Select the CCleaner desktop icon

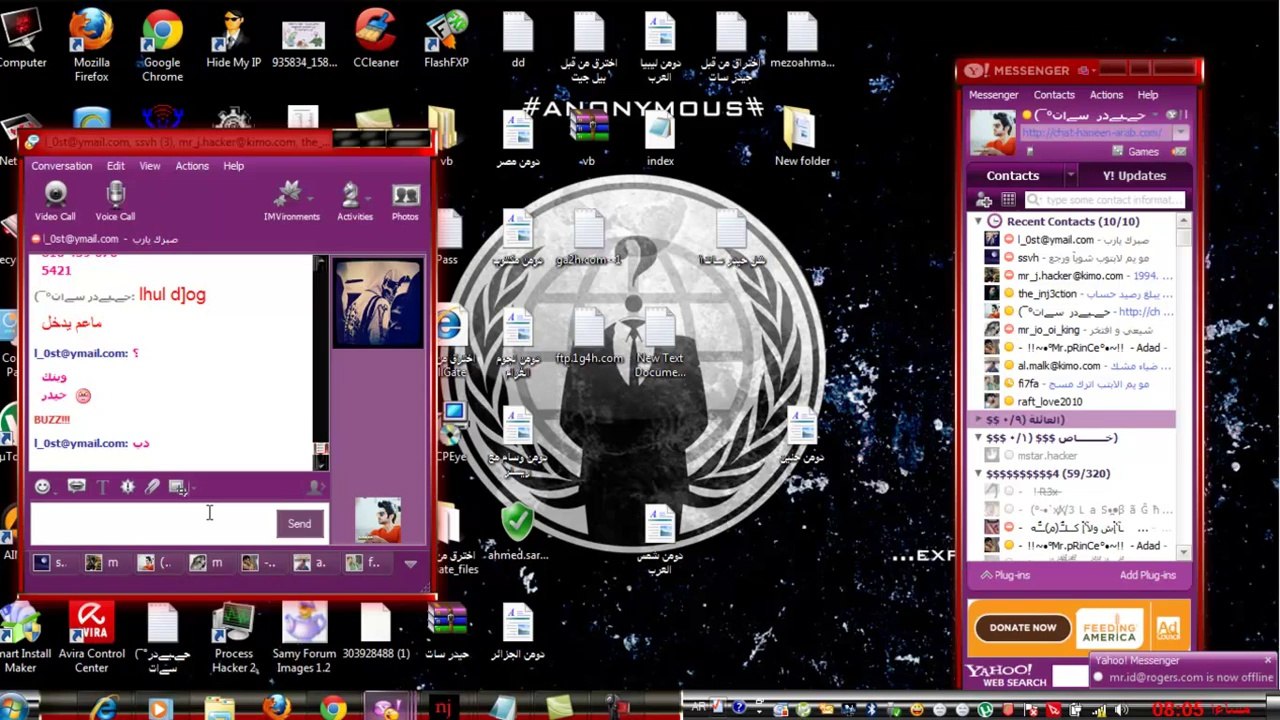pos(376,40)
